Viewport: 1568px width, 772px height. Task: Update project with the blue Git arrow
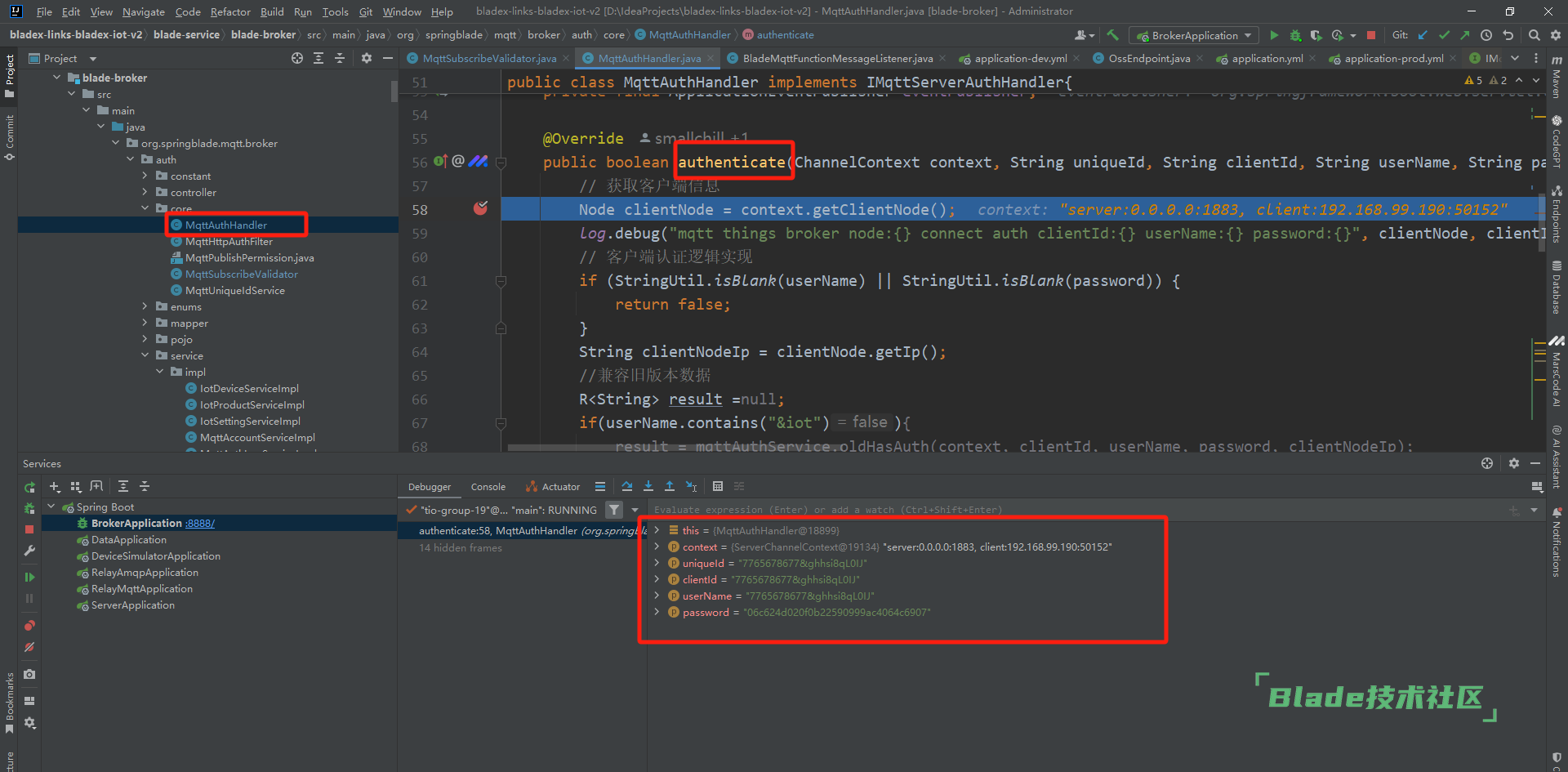tap(1423, 35)
